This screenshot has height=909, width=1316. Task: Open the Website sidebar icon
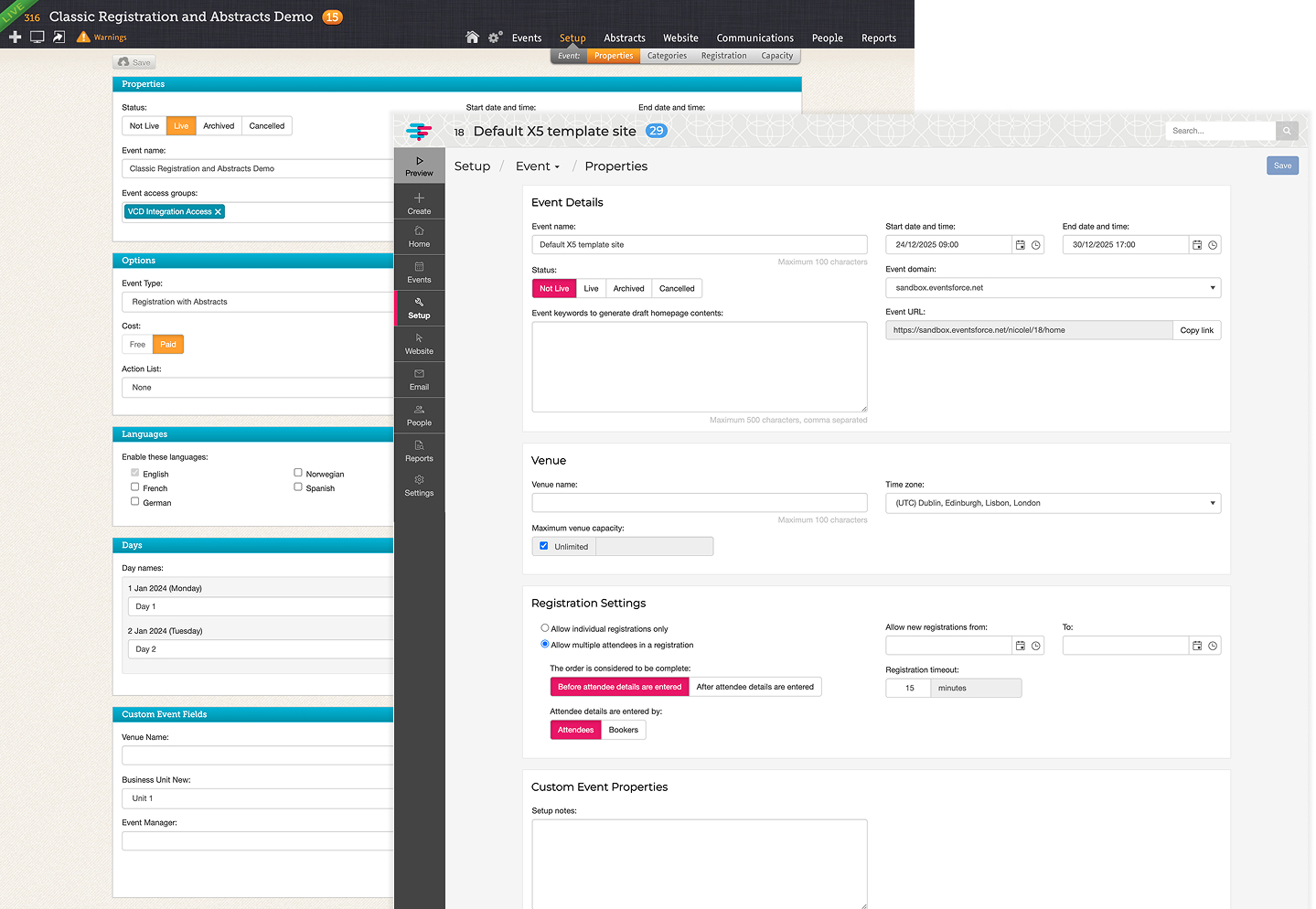(419, 338)
